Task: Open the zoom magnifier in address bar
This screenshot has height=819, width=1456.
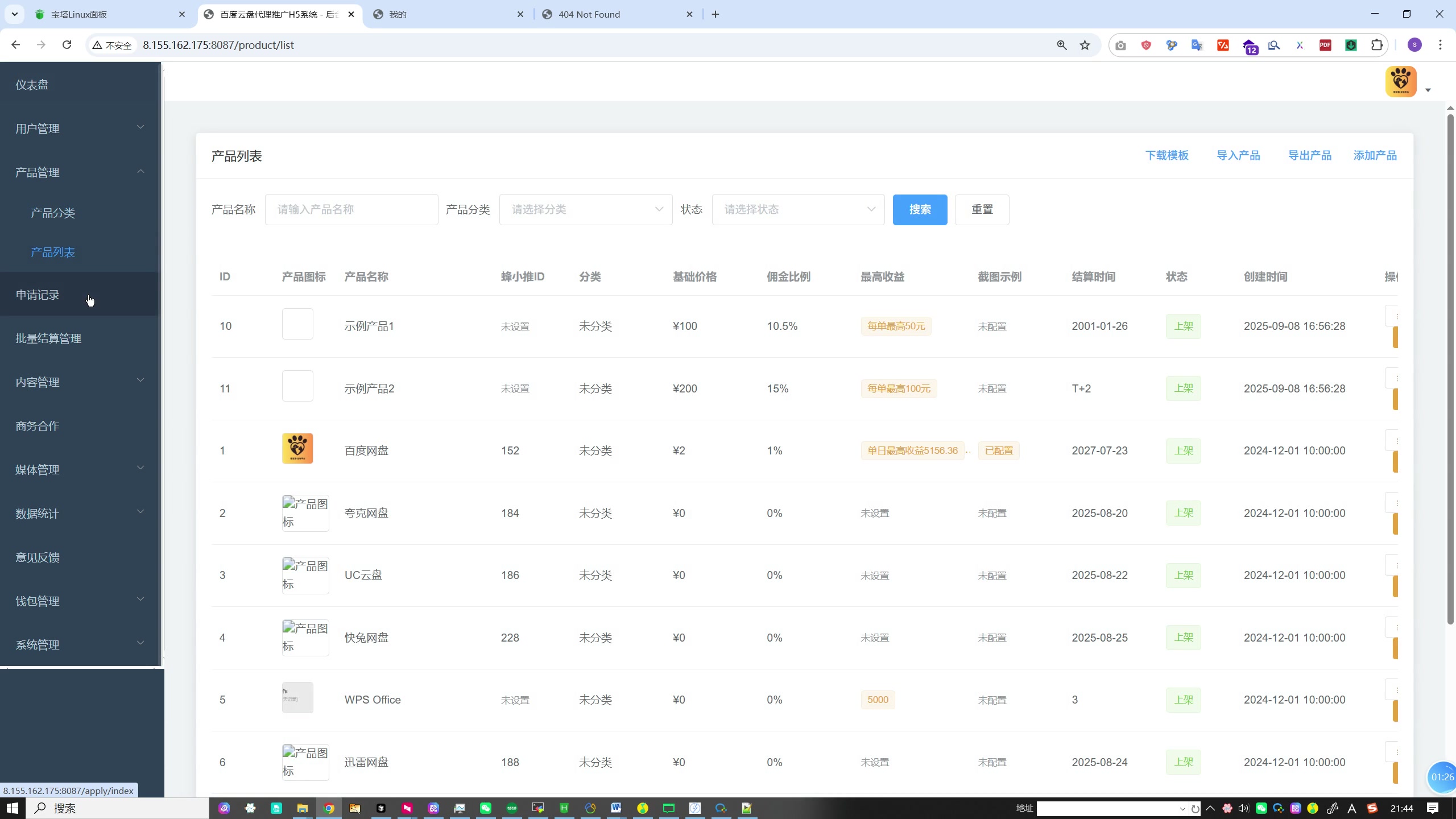Action: [x=1062, y=45]
